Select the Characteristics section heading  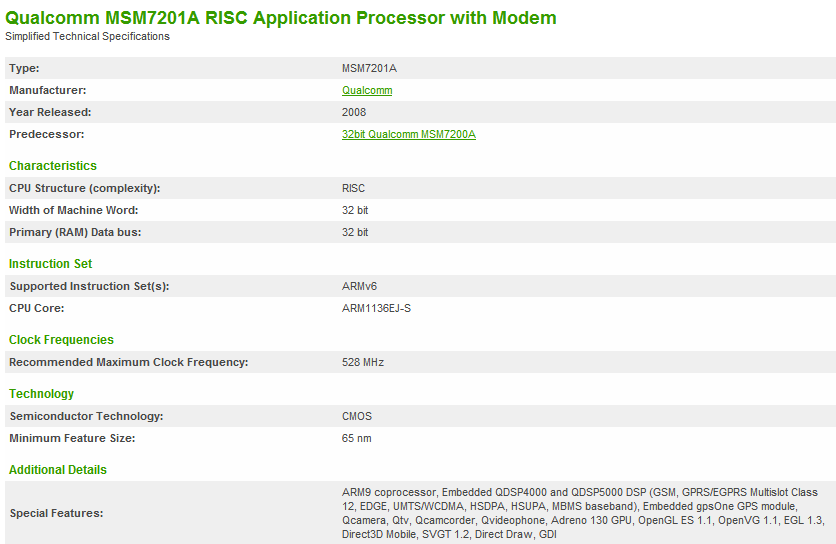coord(53,166)
